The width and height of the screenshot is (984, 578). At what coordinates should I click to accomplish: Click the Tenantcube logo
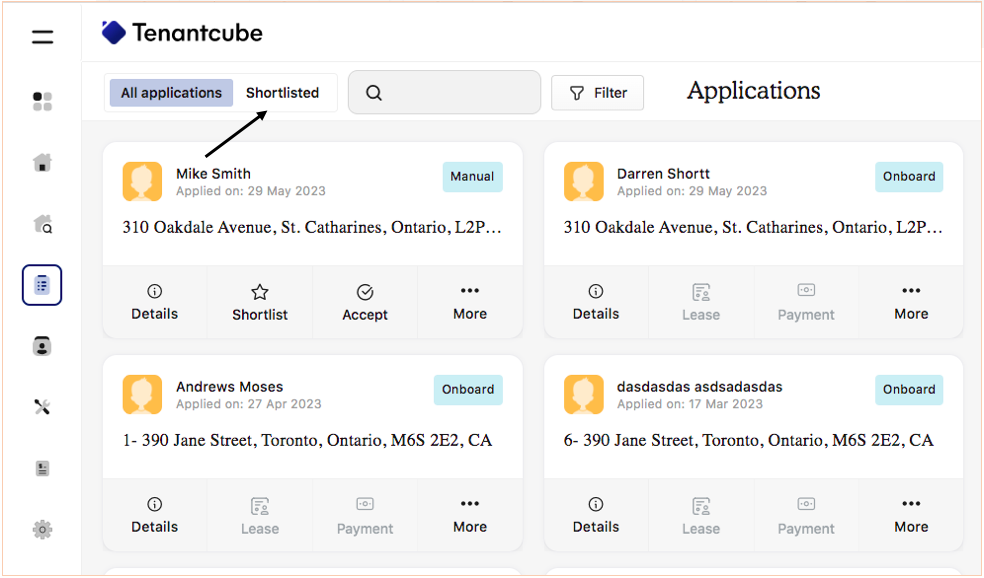(182, 33)
